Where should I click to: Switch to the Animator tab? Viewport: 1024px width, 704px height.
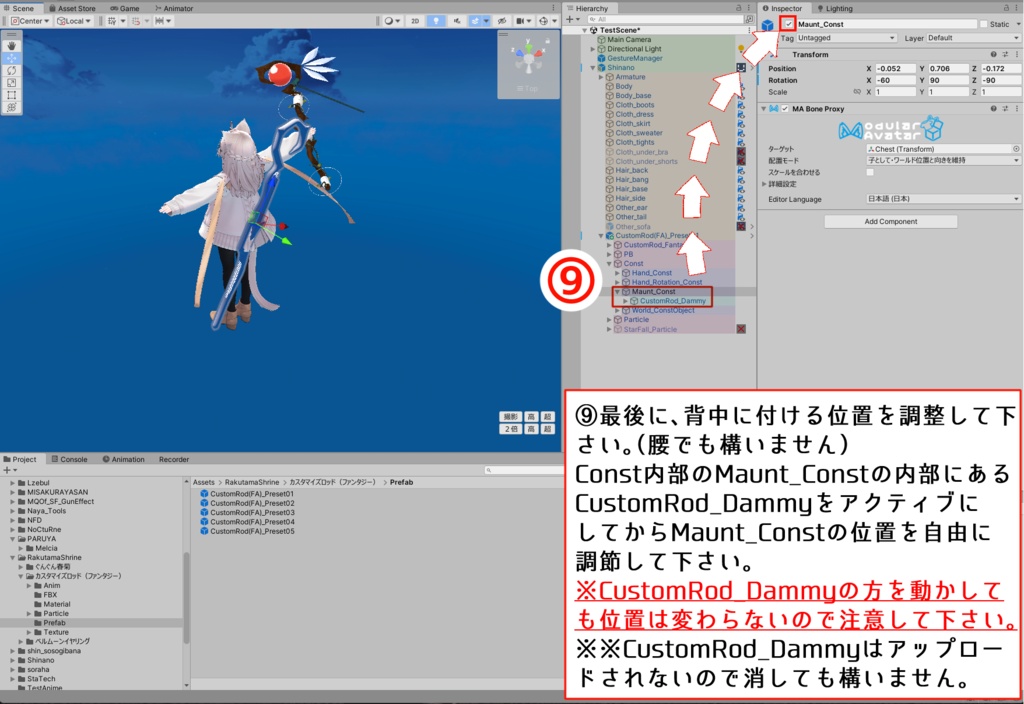coord(174,8)
